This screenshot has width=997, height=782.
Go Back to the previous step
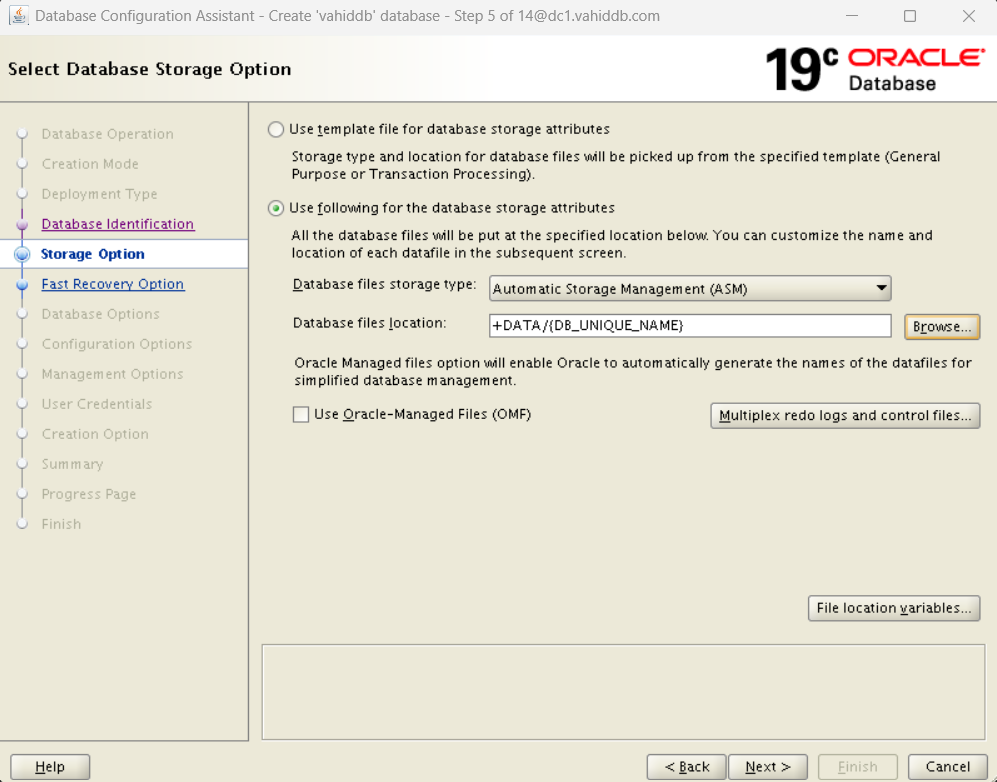[x=686, y=767]
